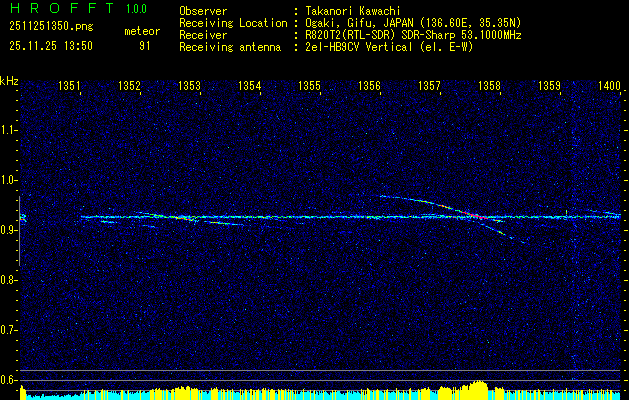Click the 0.9 kHz axis label
Screen dimensions: 629x400
[x=8, y=230]
